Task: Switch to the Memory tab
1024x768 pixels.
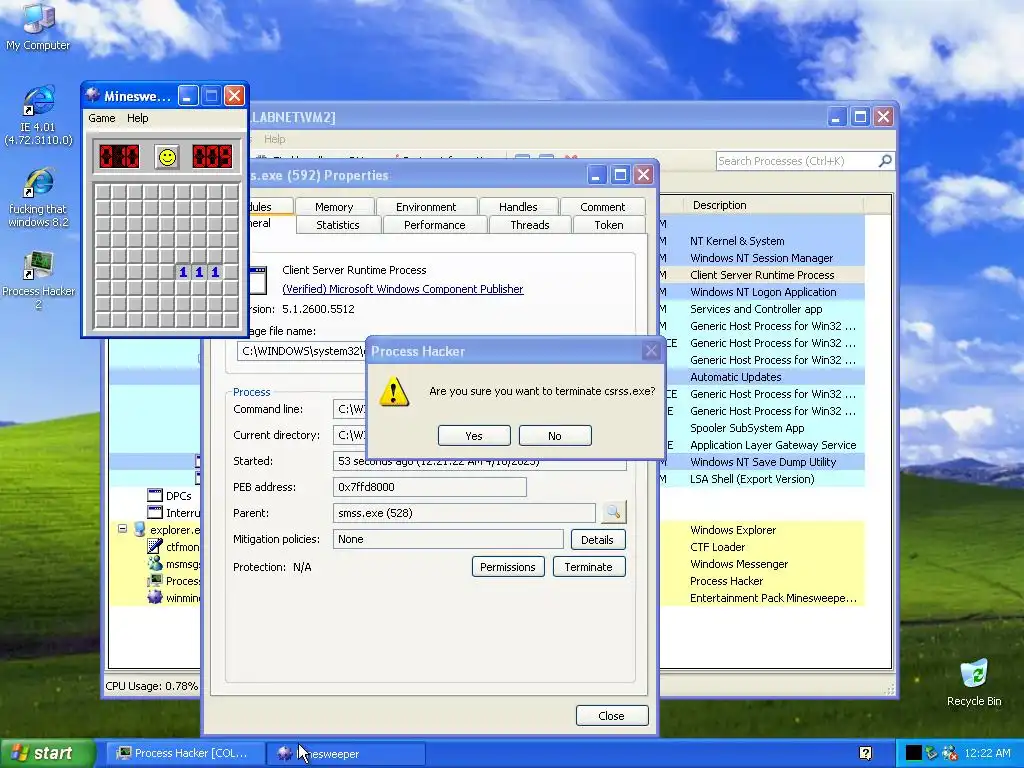Action: tap(334, 207)
